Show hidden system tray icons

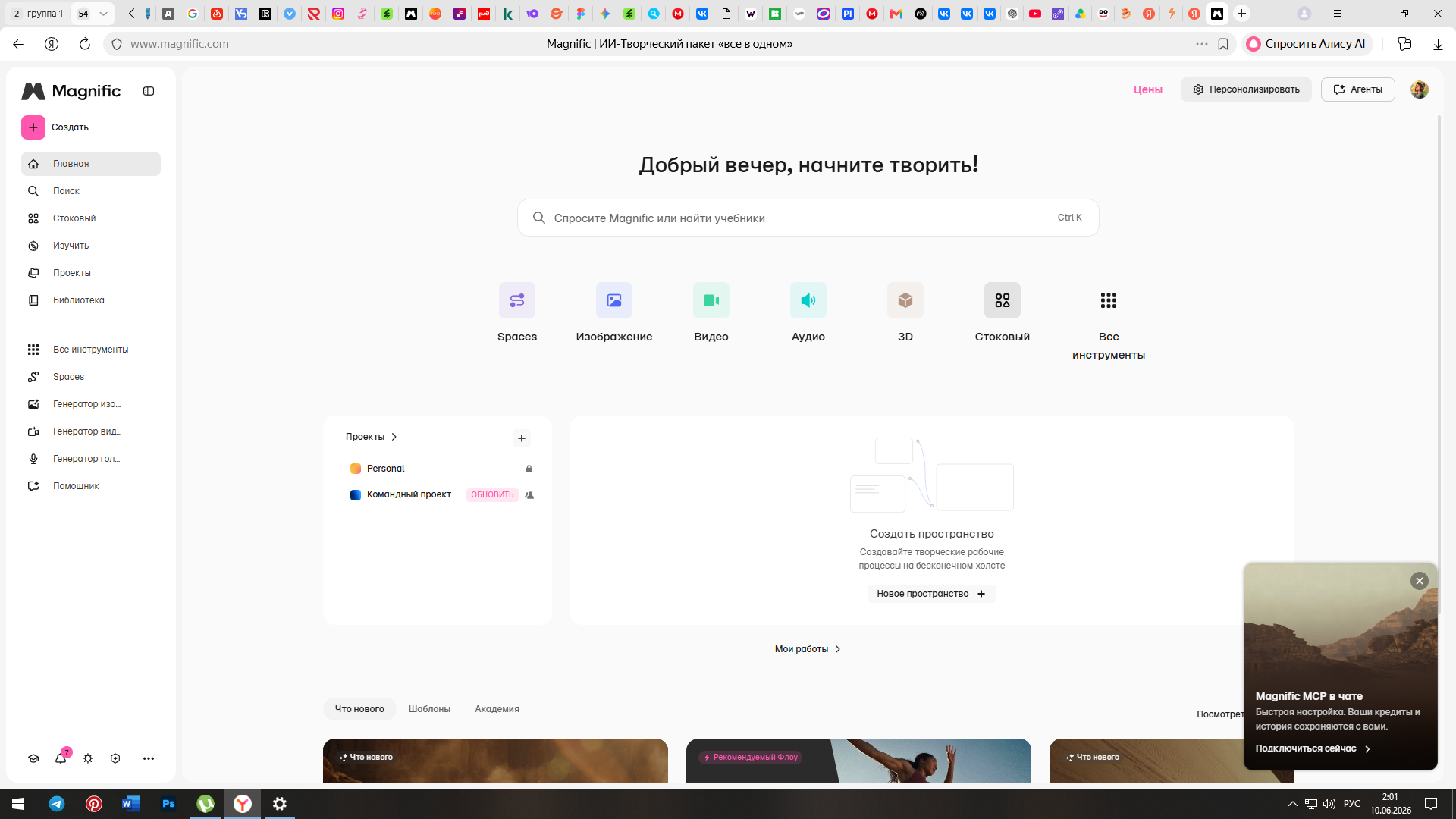point(1293,804)
